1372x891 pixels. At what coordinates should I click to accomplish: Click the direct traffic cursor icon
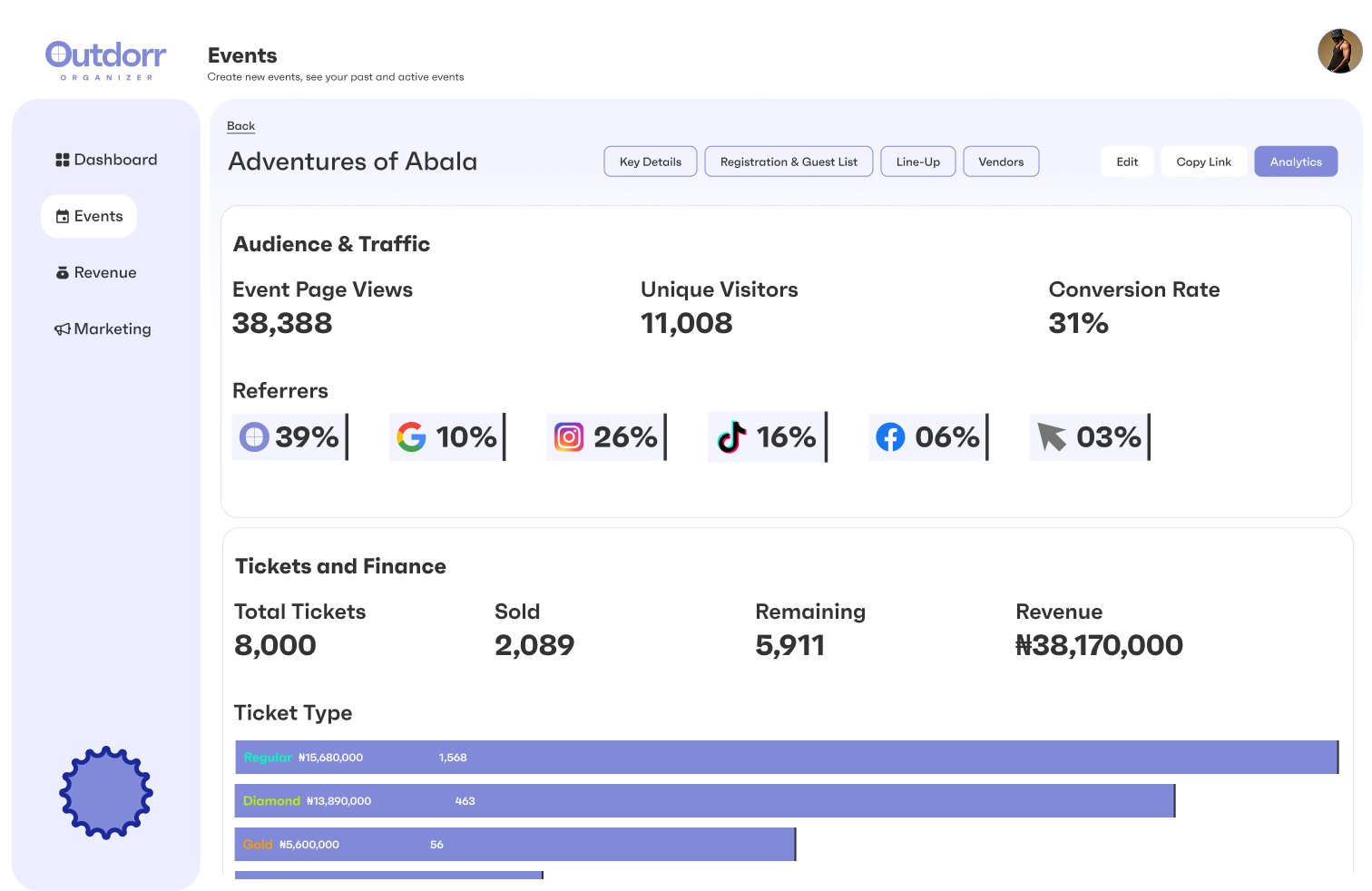coord(1050,436)
